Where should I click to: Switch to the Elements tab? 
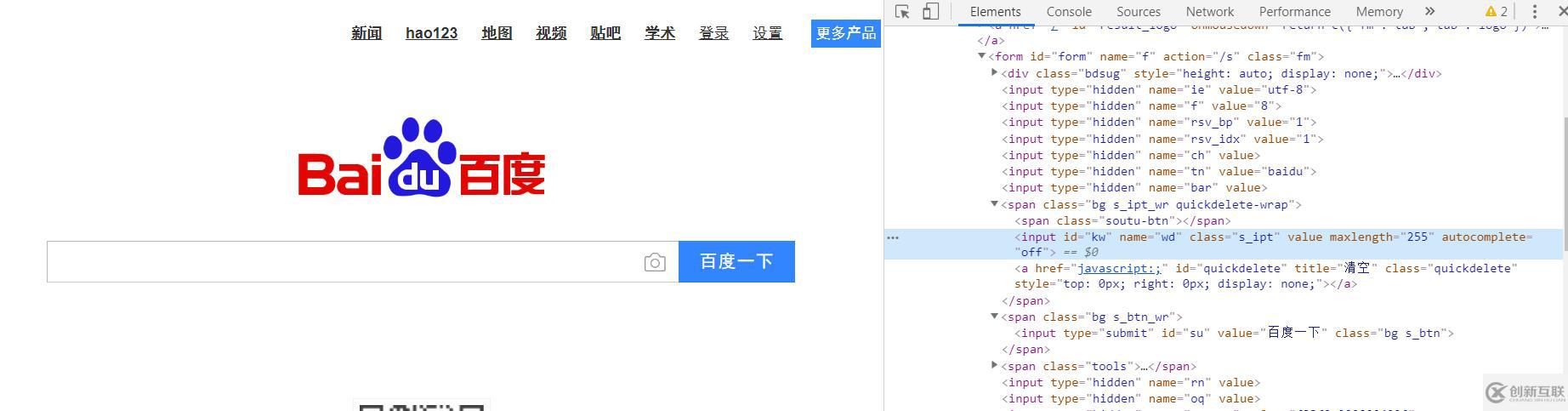click(995, 12)
